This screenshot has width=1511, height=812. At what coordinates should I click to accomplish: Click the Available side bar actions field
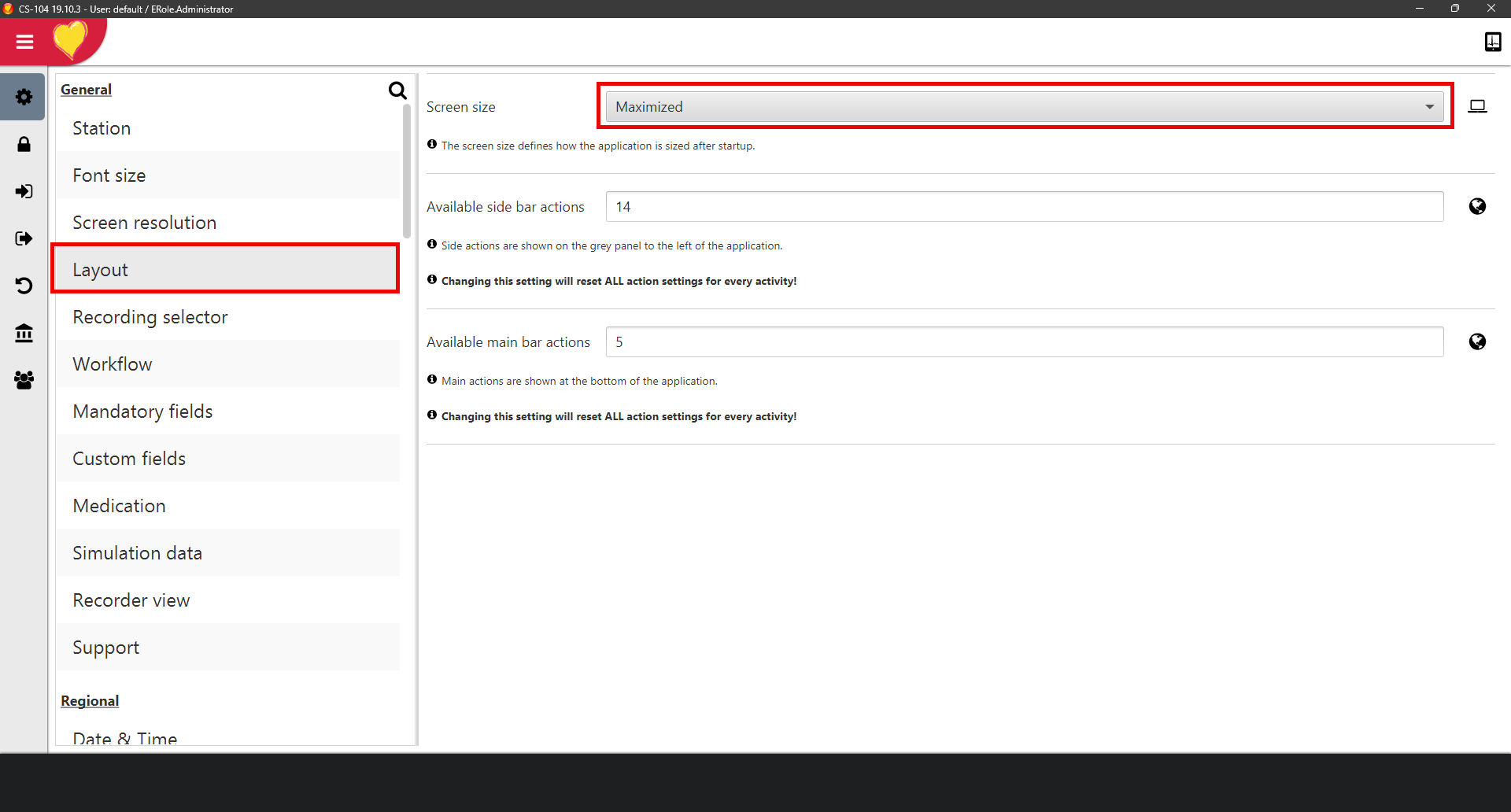coord(1024,207)
